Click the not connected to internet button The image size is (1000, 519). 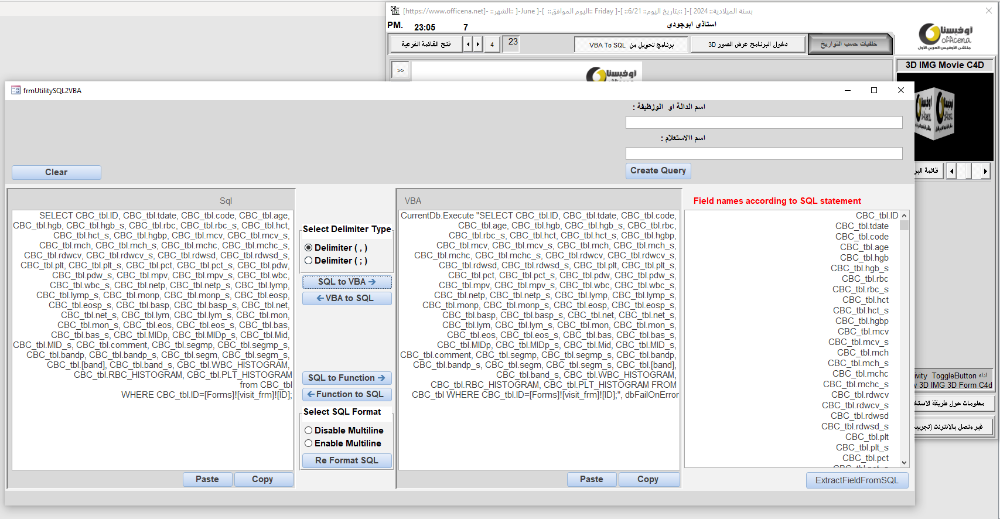point(953,427)
